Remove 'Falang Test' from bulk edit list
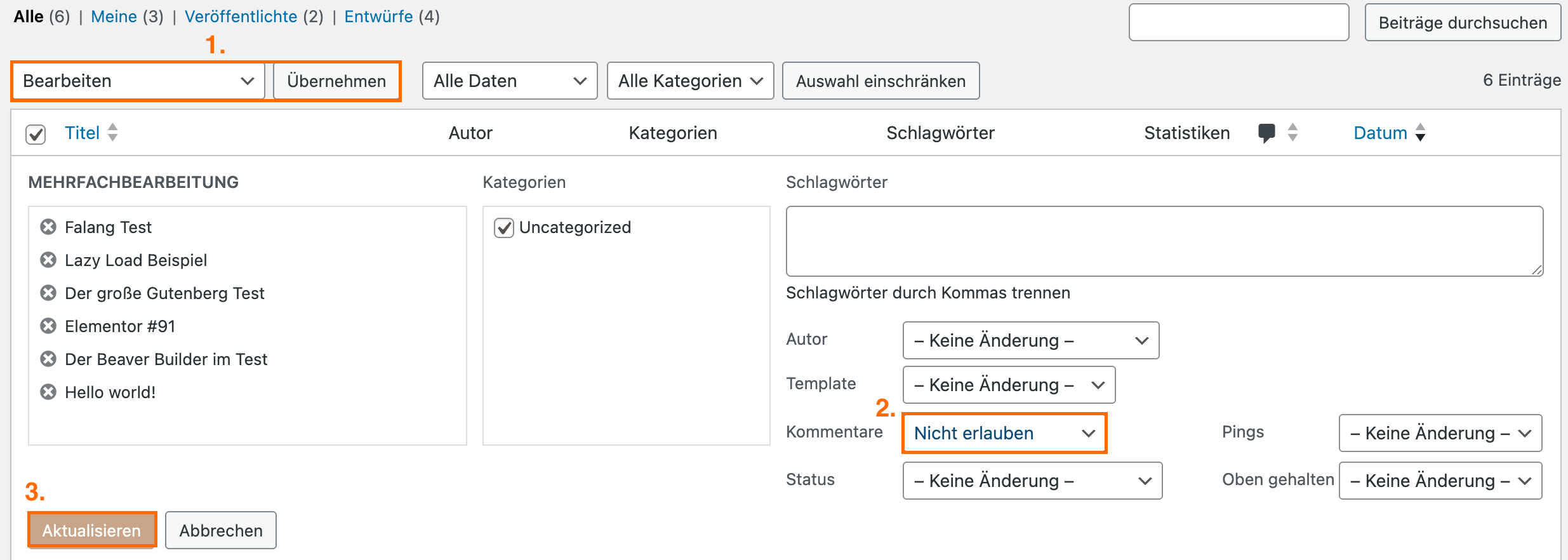This screenshot has height=560, width=1568. pos(48,227)
